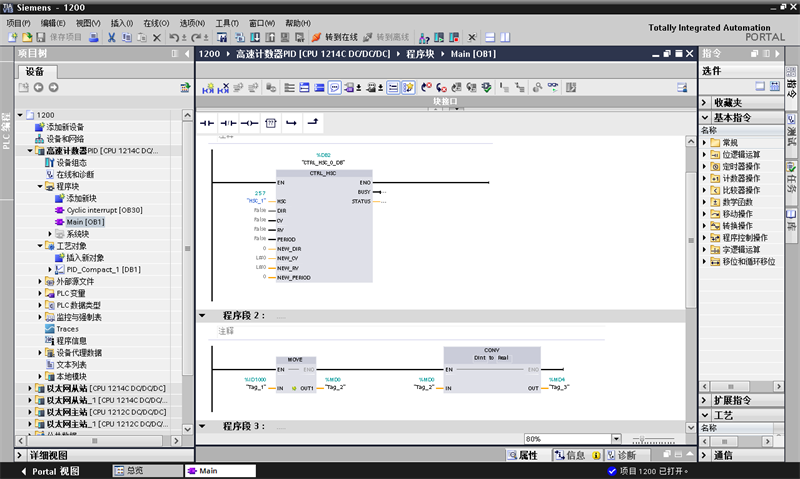Image resolution: width=800 pixels, height=479 pixels.
Task: Click 转到在线 go online button
Action: 335,37
